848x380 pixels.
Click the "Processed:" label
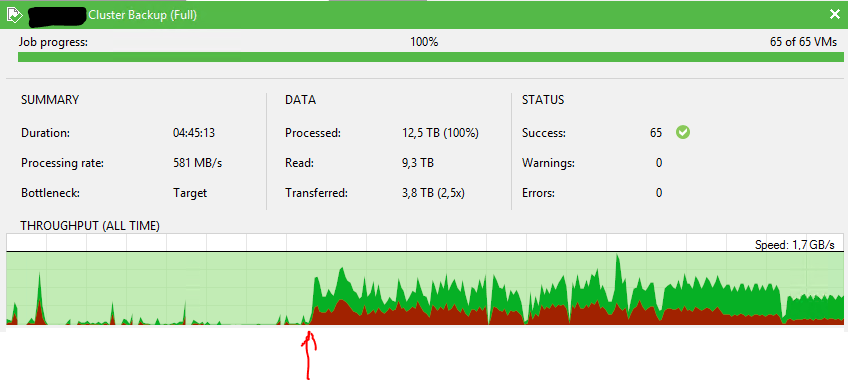313,133
